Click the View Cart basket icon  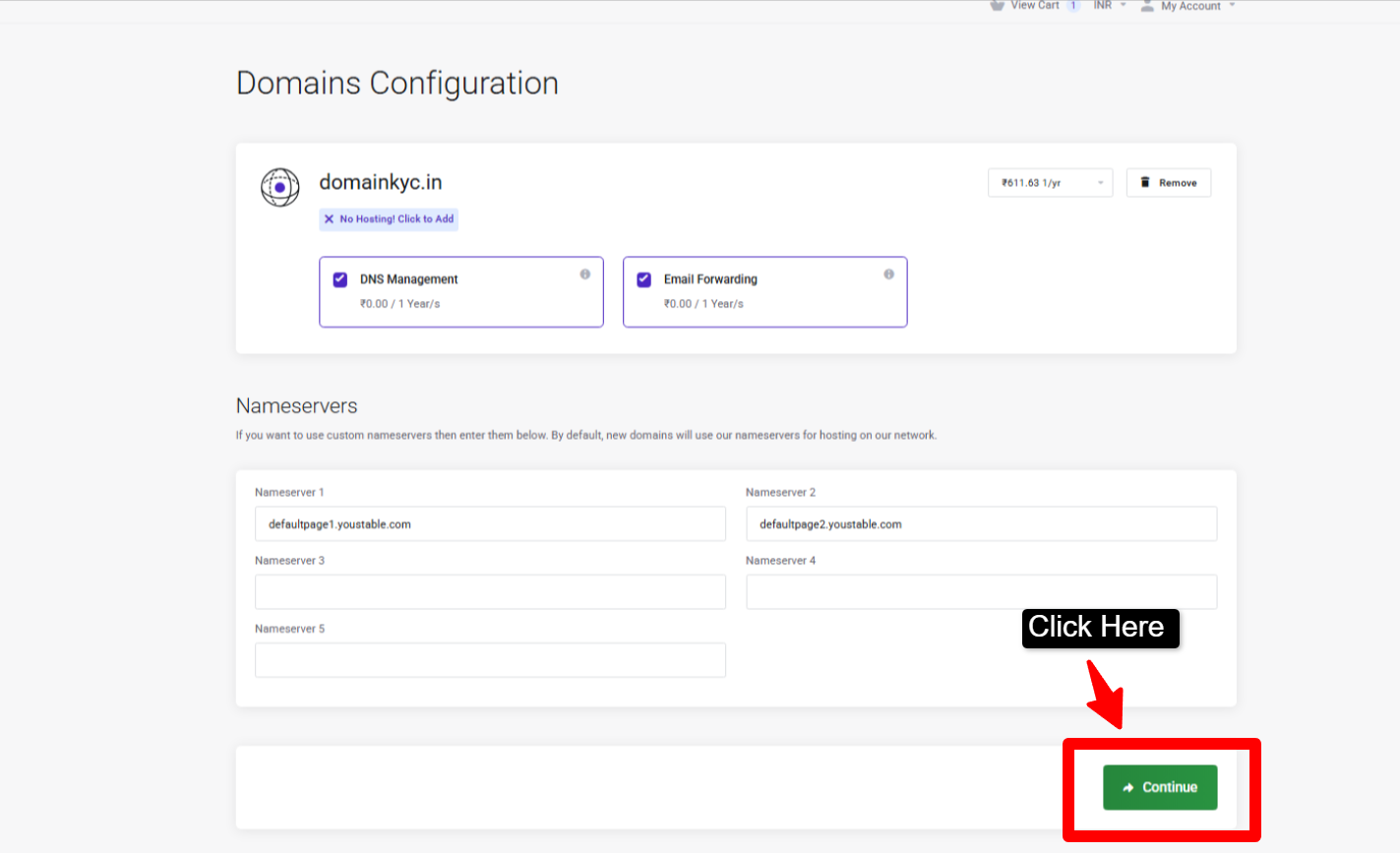[x=997, y=6]
